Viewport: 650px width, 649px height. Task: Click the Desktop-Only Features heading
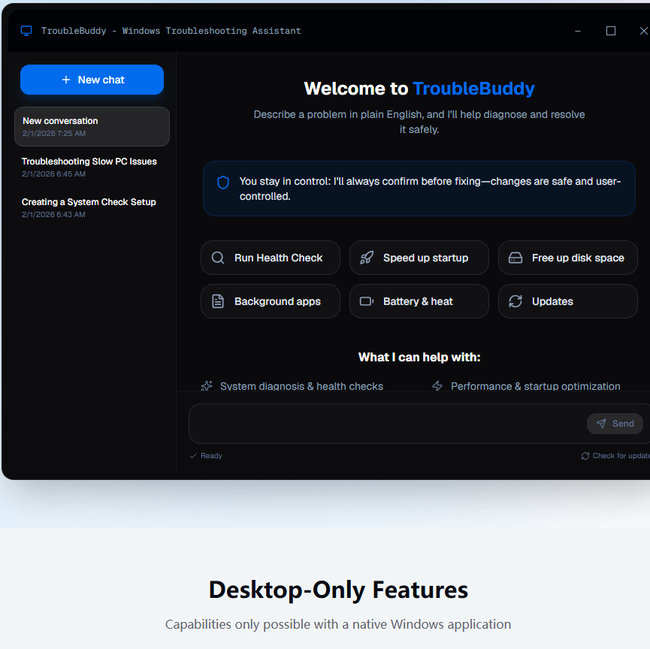338,590
